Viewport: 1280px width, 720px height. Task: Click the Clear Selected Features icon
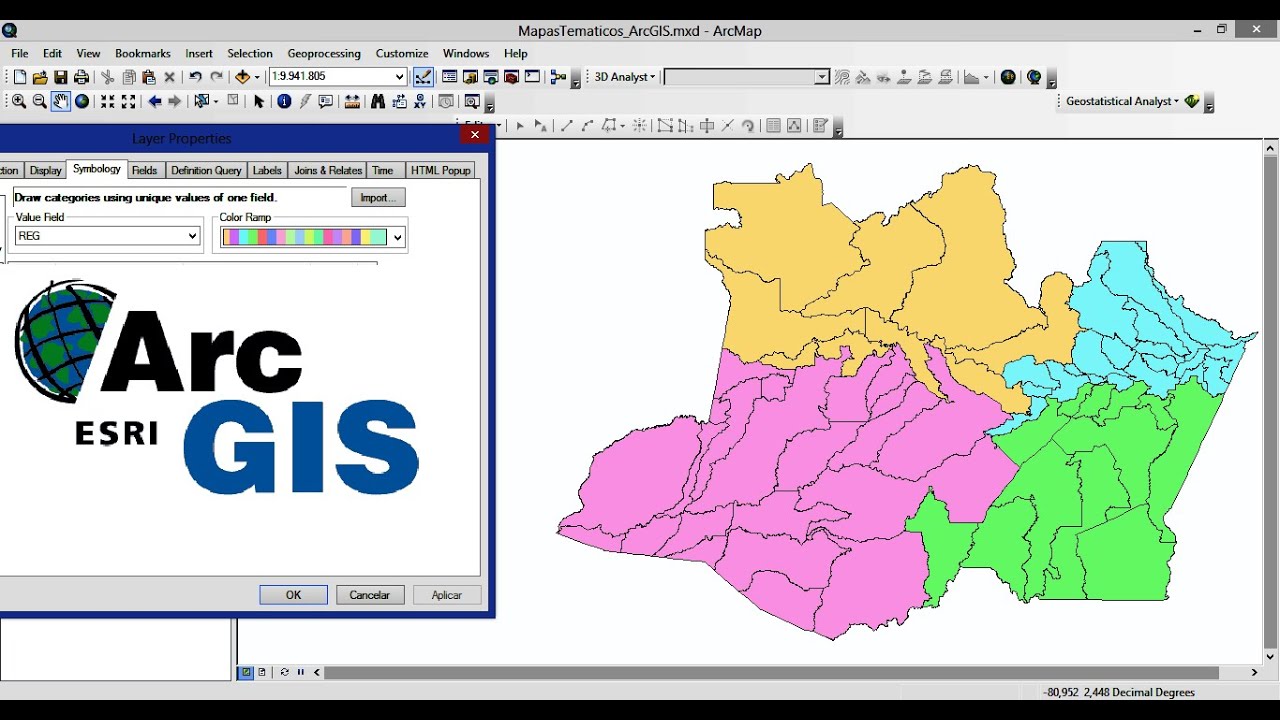tap(233, 101)
